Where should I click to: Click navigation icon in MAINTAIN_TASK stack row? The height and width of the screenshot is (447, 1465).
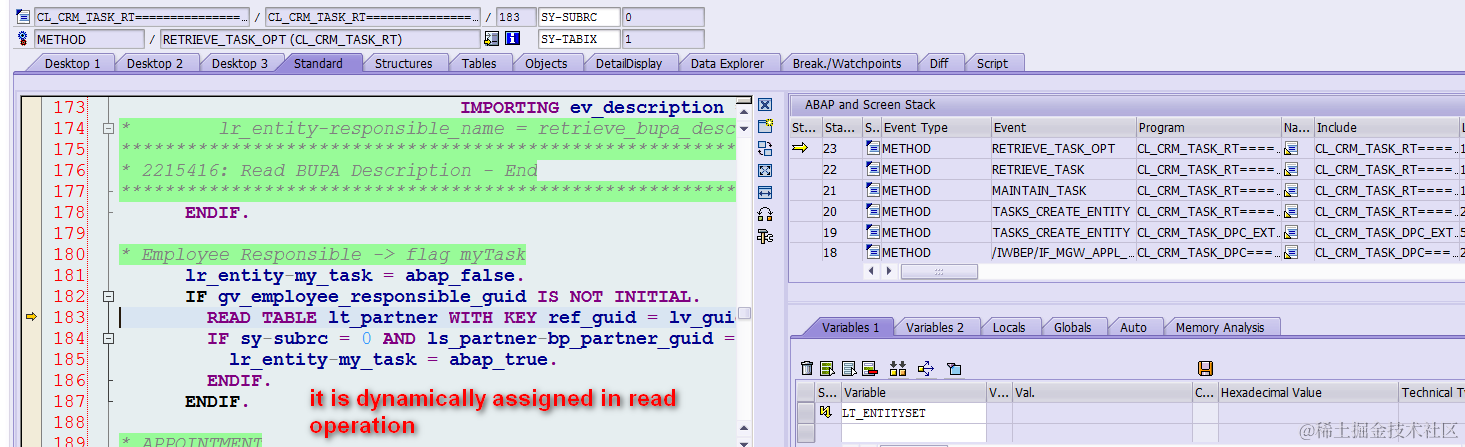1291,191
